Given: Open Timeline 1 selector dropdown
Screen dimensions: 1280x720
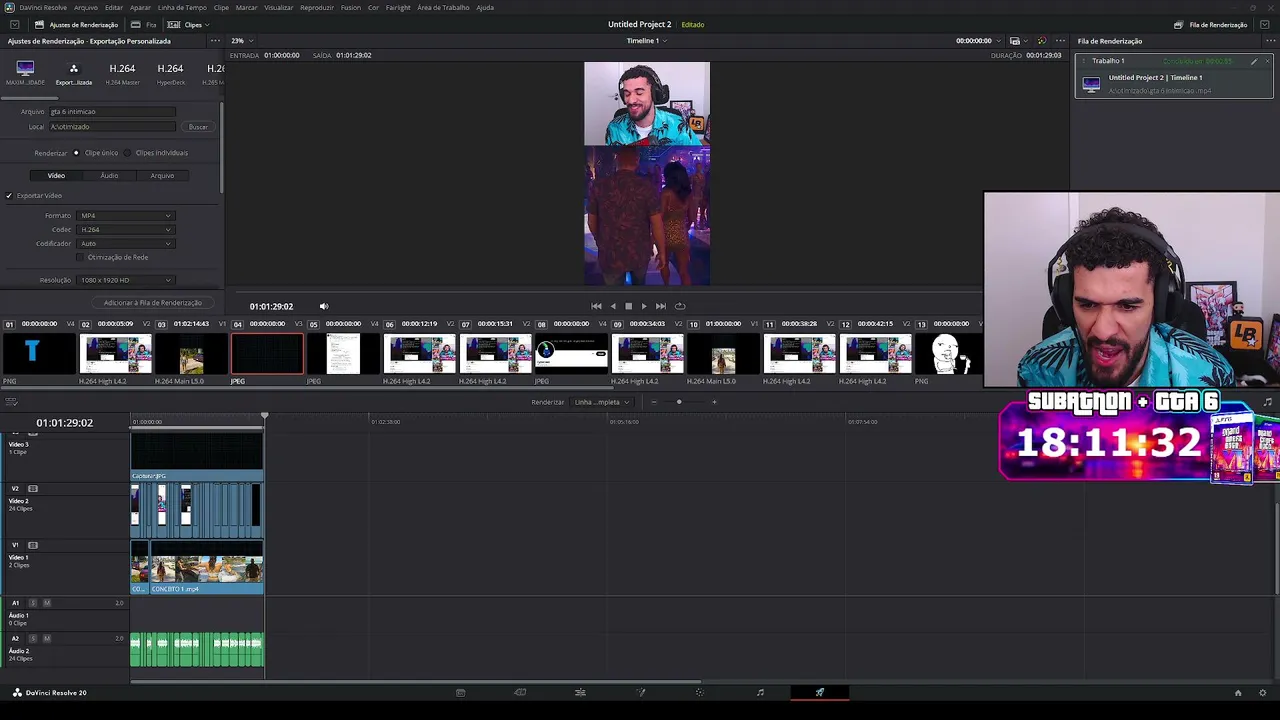Looking at the screenshot, I should pos(647,41).
